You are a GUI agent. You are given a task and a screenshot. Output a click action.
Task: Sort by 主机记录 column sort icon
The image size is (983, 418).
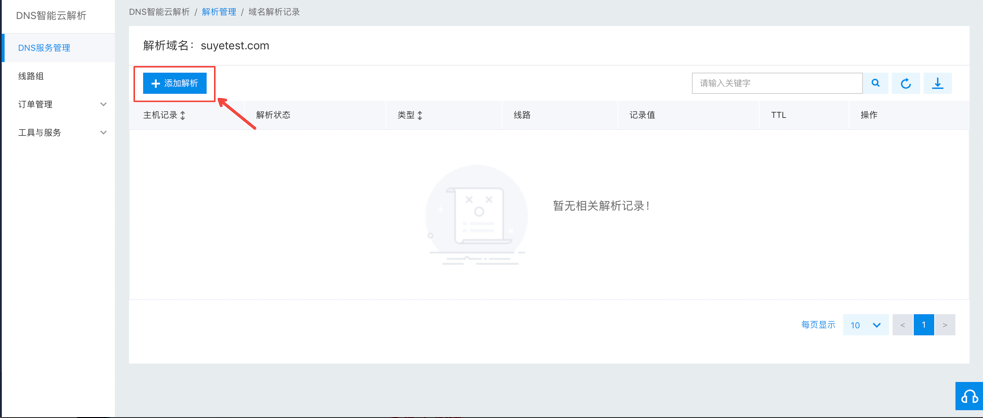pos(183,116)
